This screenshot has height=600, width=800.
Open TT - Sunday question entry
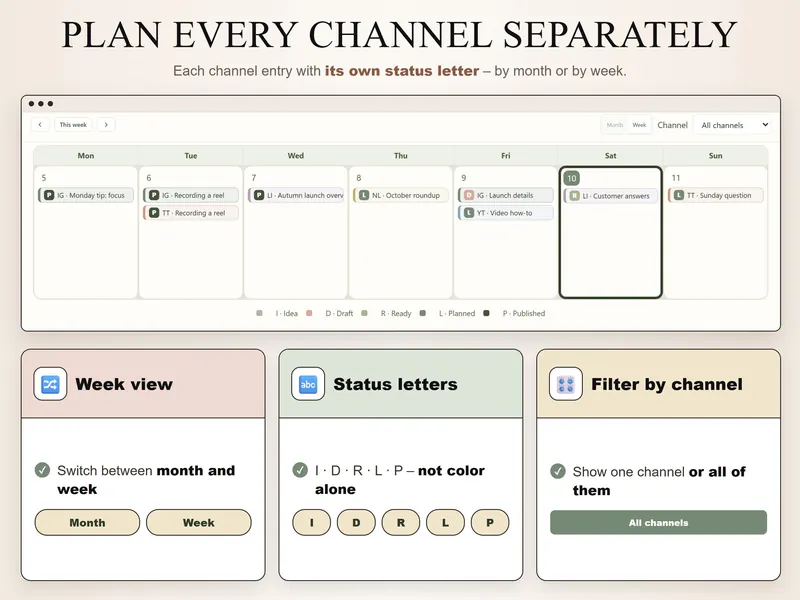tap(716, 195)
